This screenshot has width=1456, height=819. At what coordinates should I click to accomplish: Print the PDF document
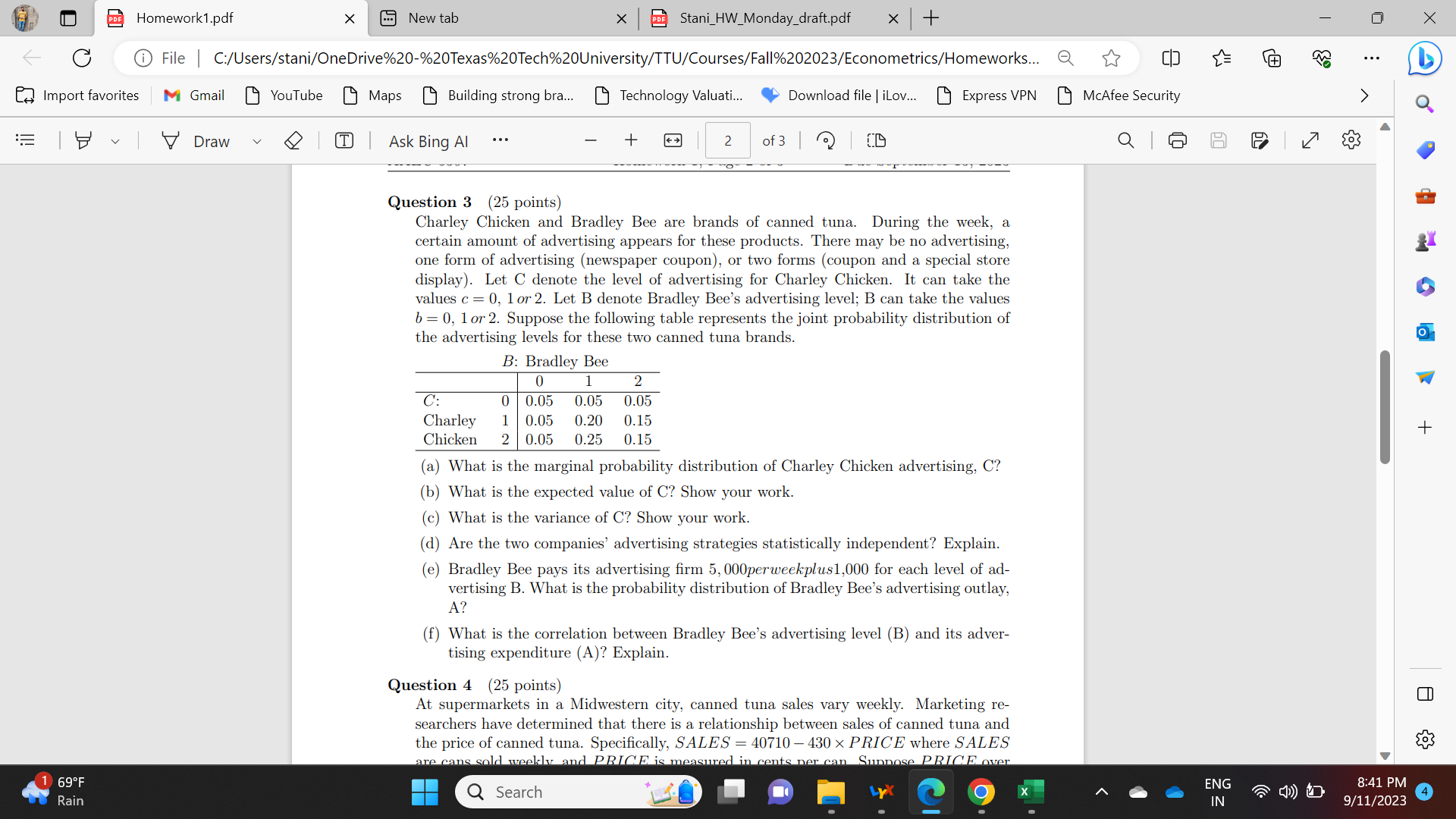pos(1177,140)
